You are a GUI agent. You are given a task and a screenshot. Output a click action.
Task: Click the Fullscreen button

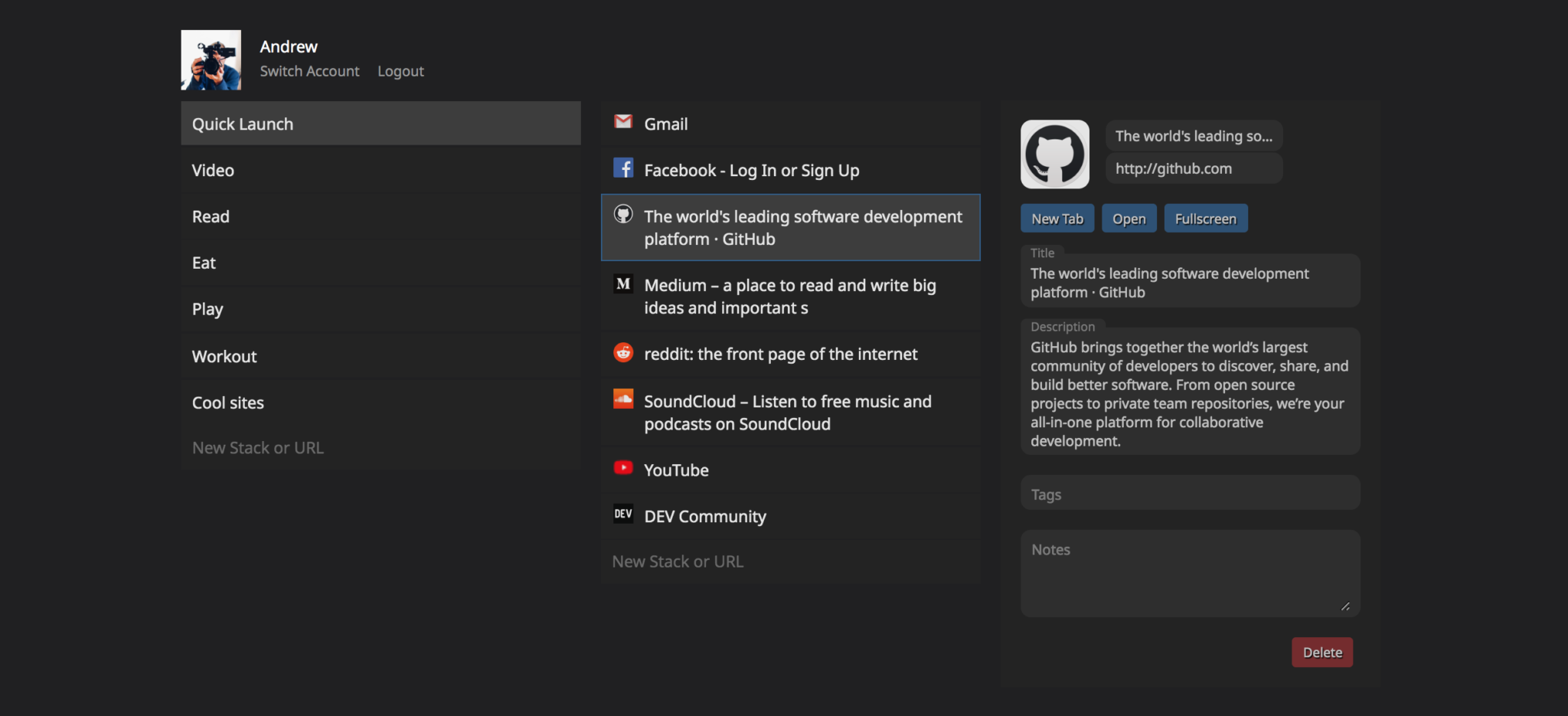(x=1205, y=217)
